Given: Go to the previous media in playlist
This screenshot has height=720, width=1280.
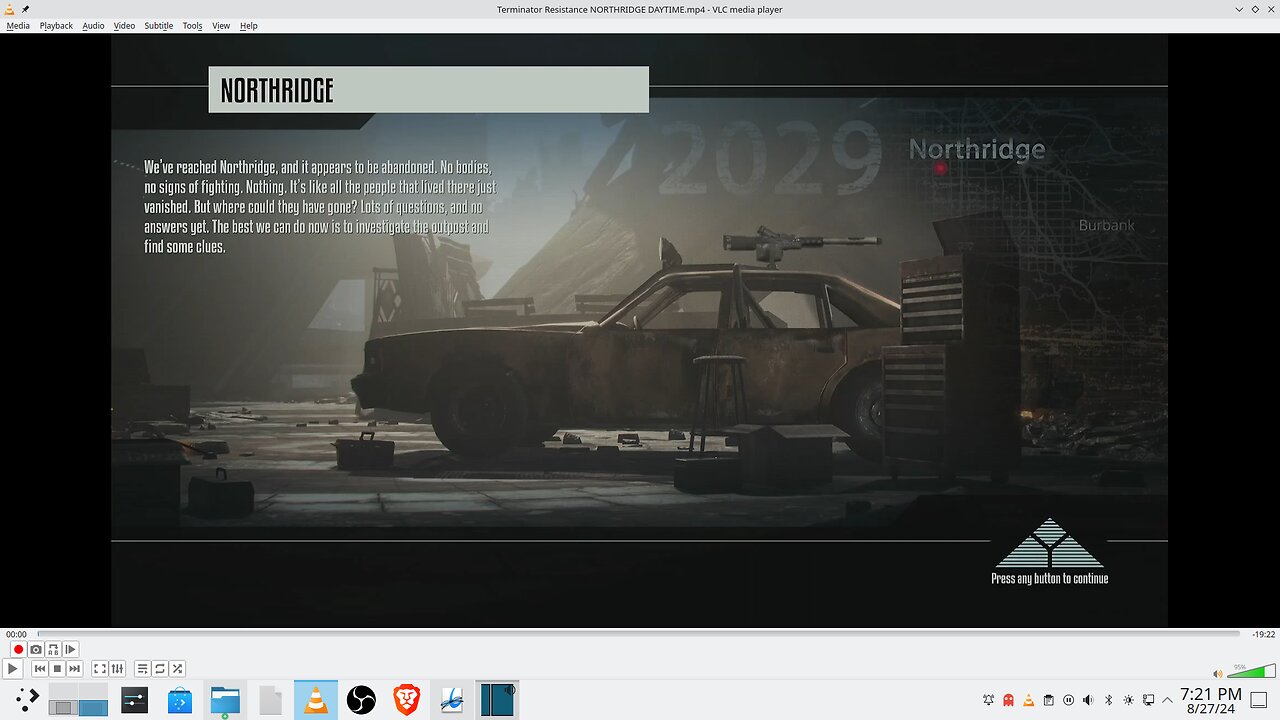Looking at the screenshot, I should (40, 669).
